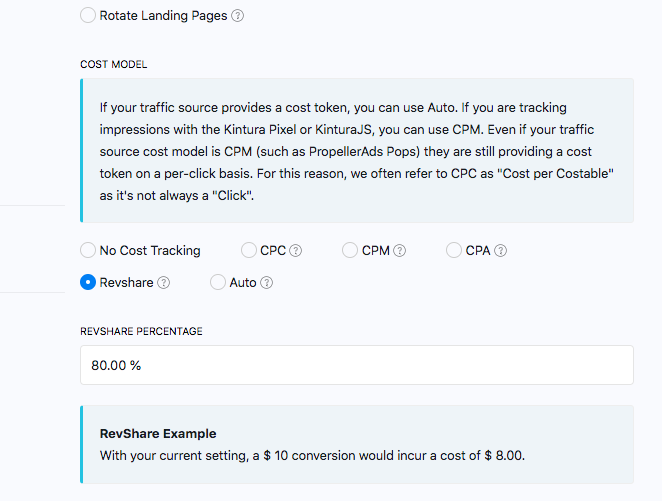Click the RevShare Example bold heading
662x501 pixels.
(158, 434)
